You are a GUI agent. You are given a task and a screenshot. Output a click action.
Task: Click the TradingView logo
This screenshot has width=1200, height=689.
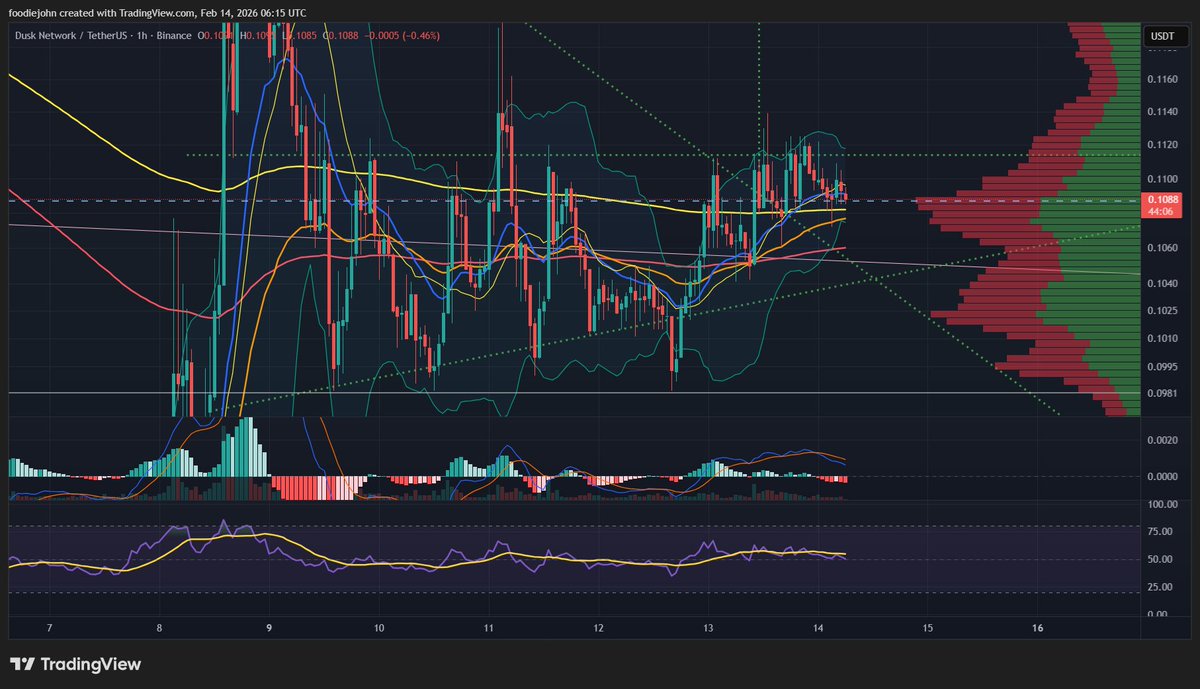coord(75,664)
